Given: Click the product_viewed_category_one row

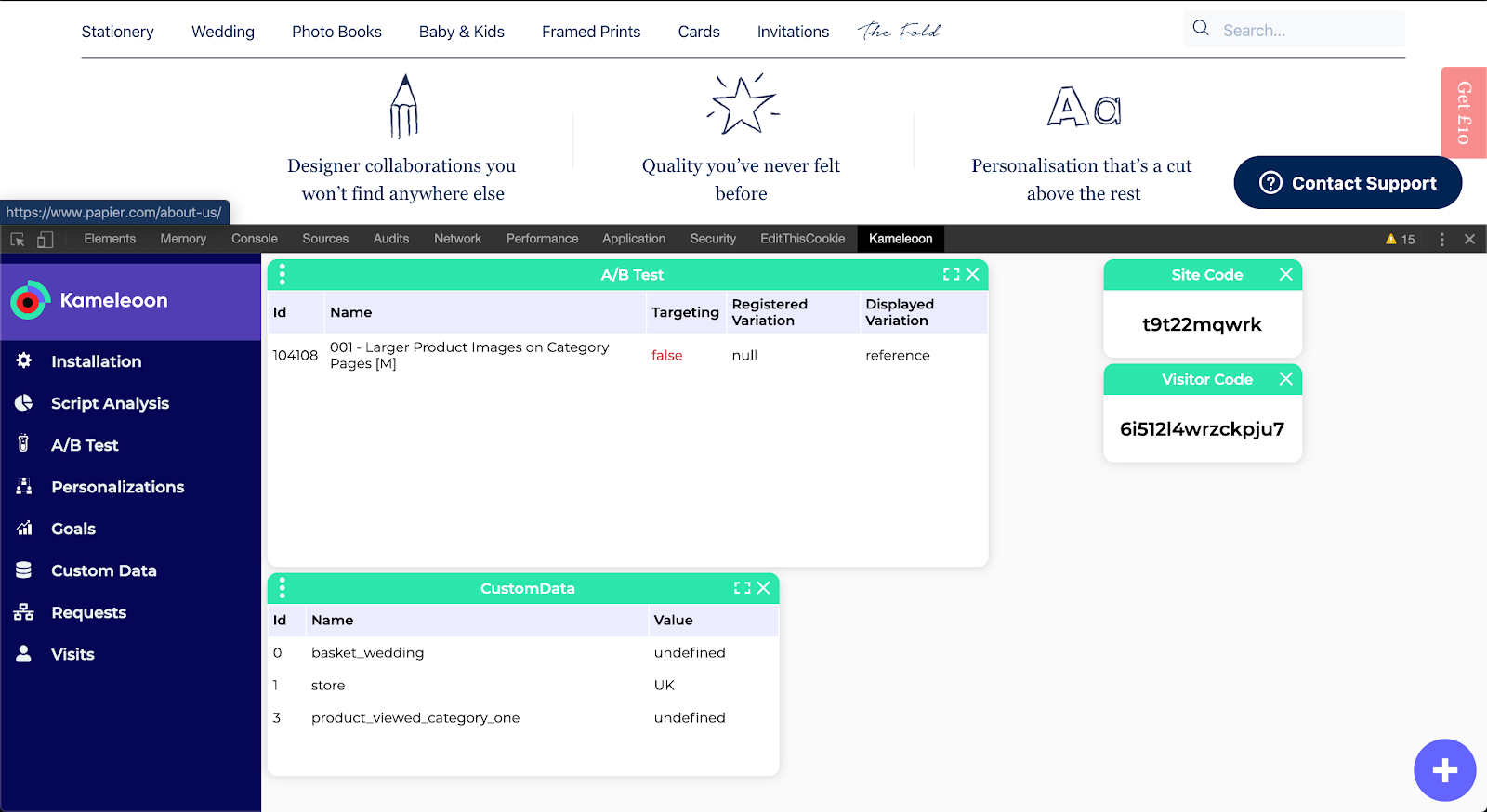Looking at the screenshot, I should tap(523, 717).
